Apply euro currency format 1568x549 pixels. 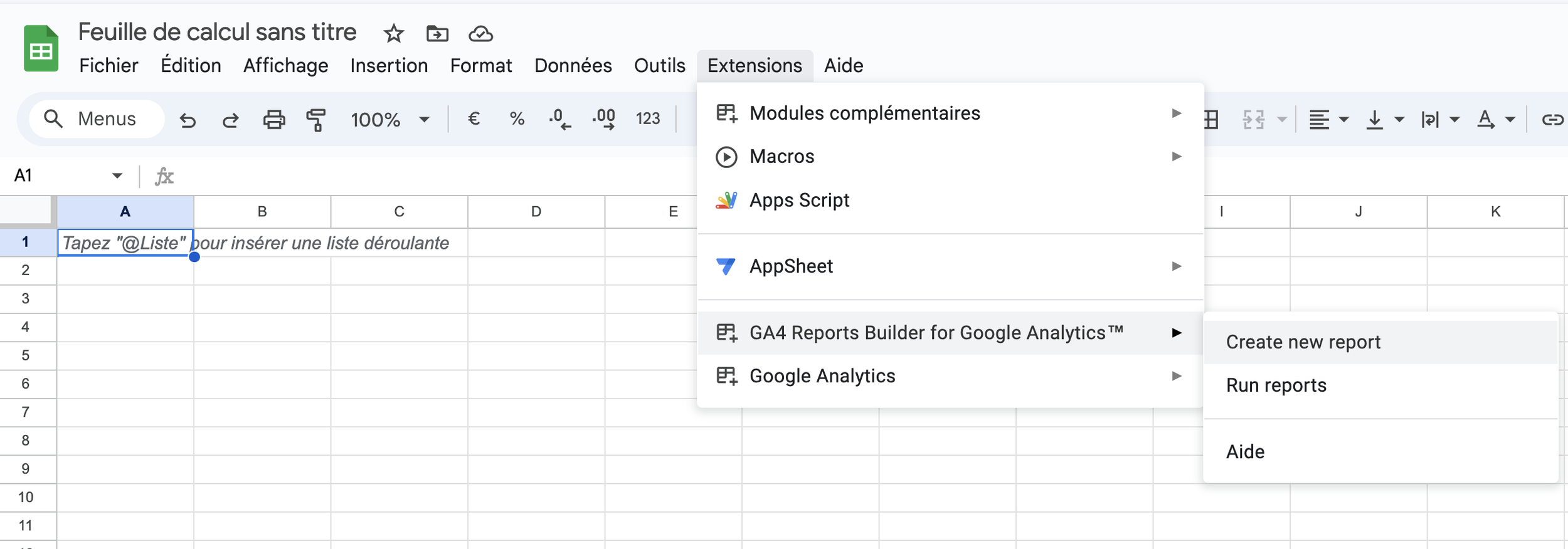pos(474,118)
